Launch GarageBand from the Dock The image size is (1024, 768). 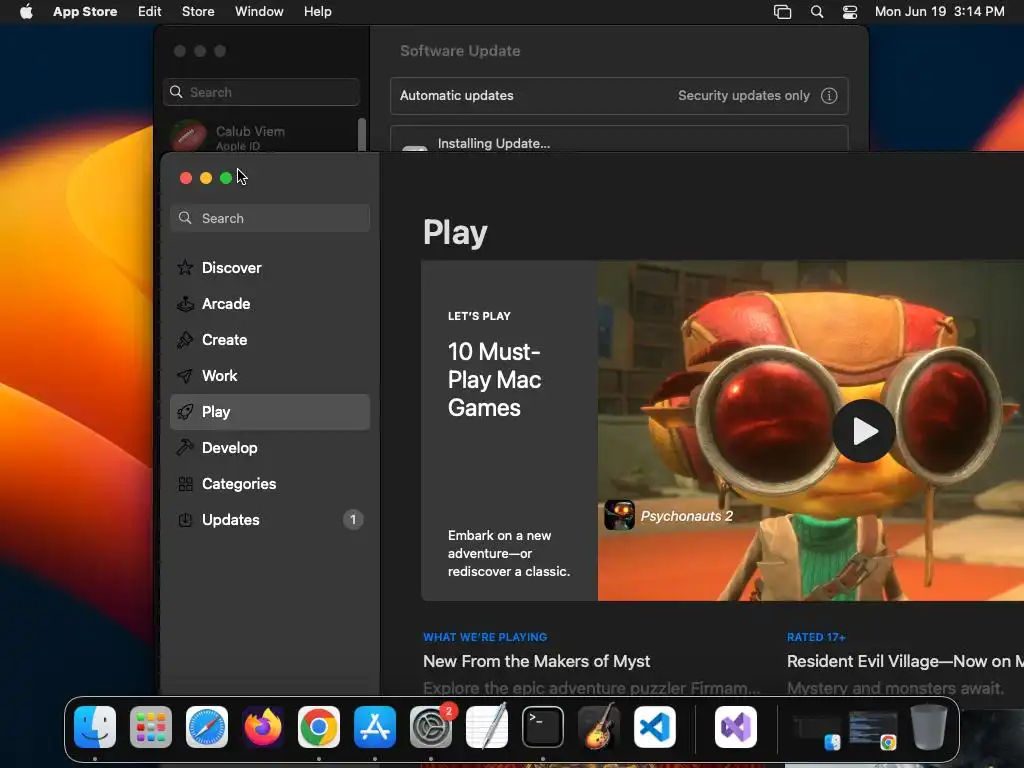coord(599,727)
